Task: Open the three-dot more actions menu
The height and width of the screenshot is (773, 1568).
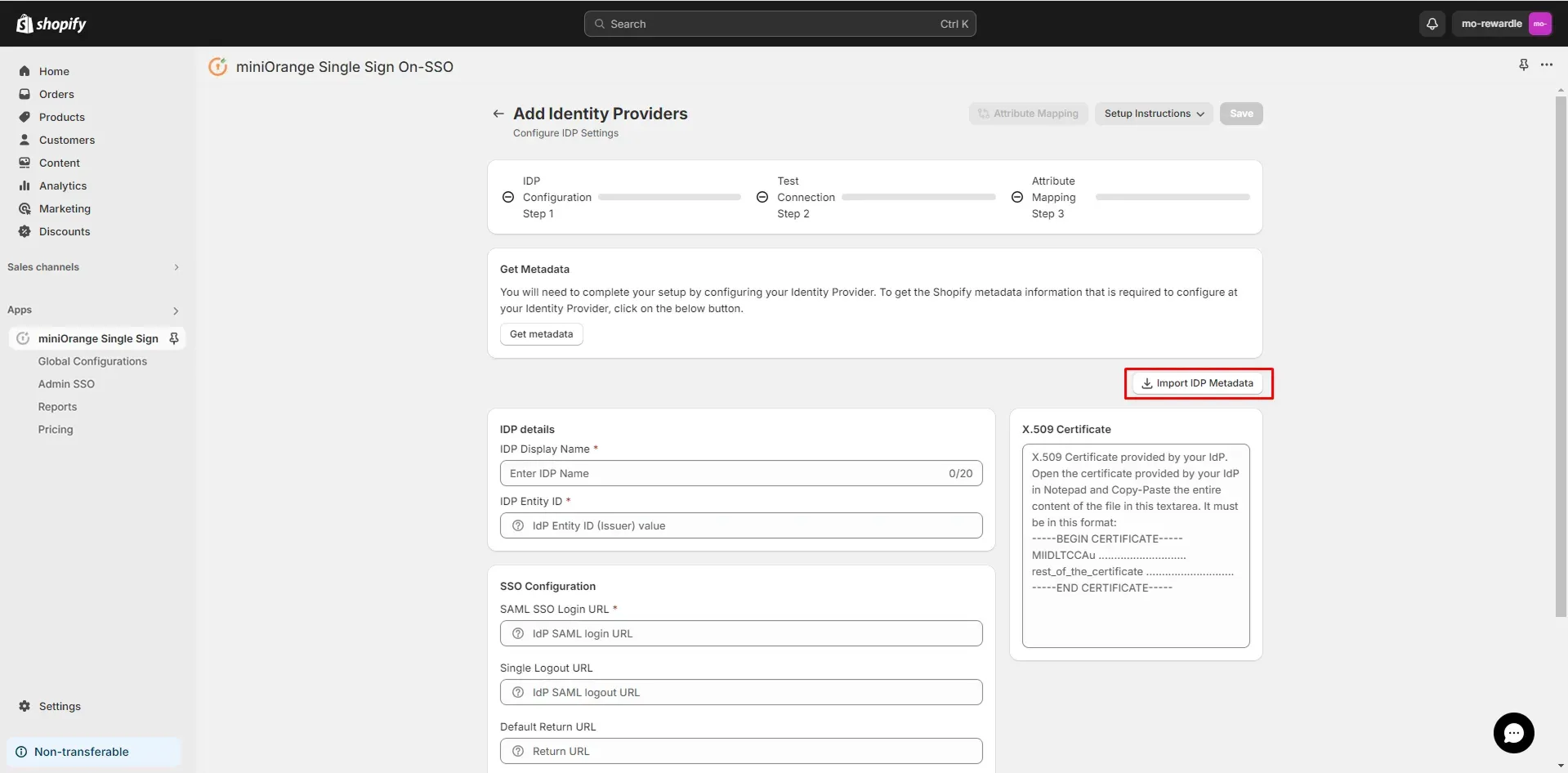Action: coord(1546,65)
